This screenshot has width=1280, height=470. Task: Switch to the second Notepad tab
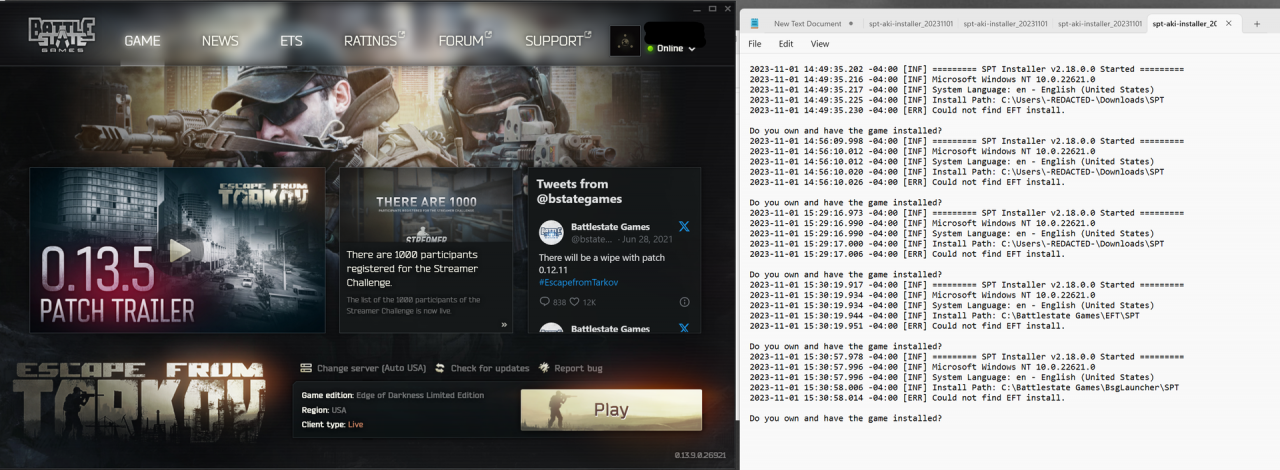(910, 23)
